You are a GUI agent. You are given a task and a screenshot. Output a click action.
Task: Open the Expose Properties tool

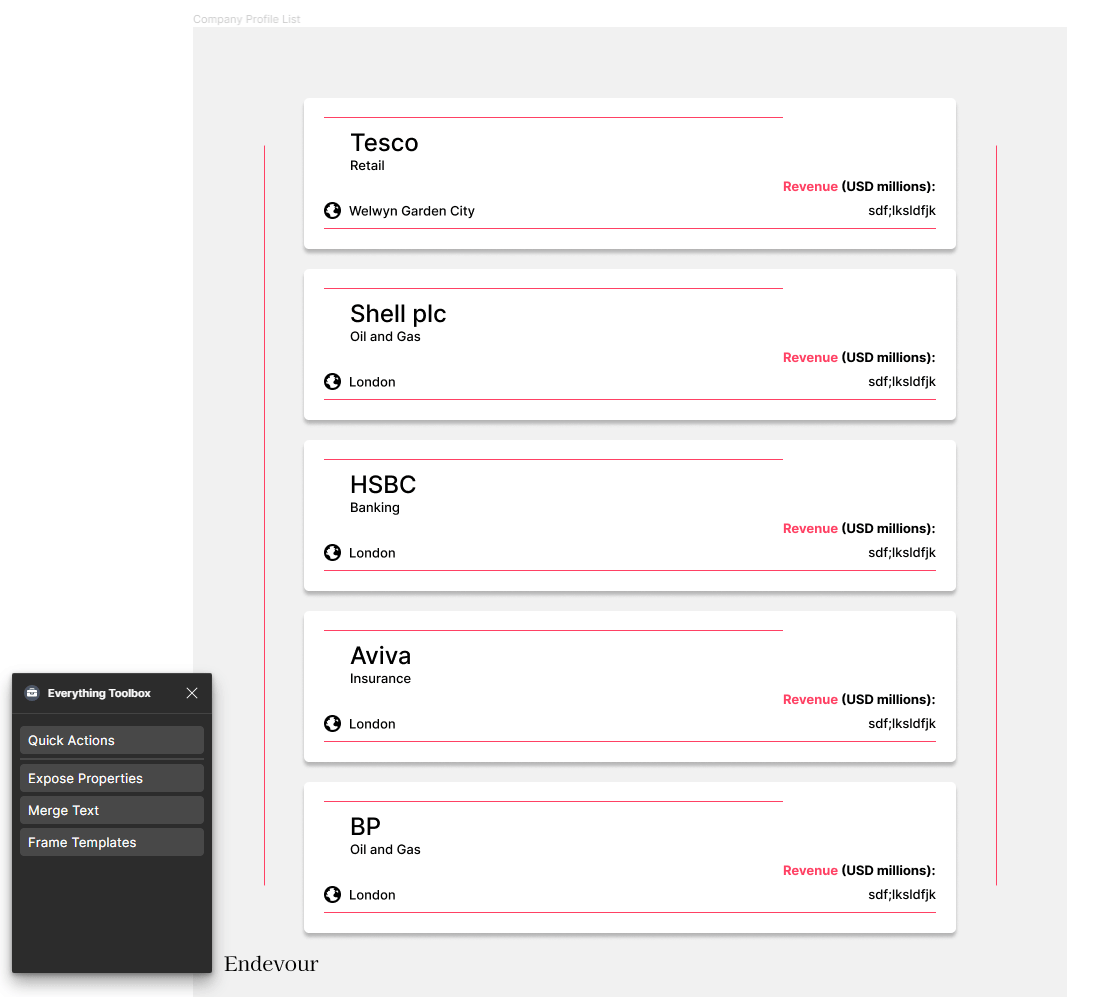(x=112, y=778)
